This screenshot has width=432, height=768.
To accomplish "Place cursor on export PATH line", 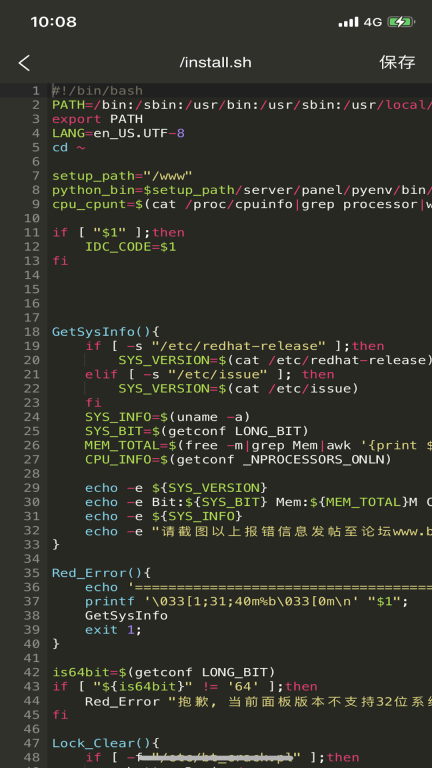I will [x=97, y=119].
